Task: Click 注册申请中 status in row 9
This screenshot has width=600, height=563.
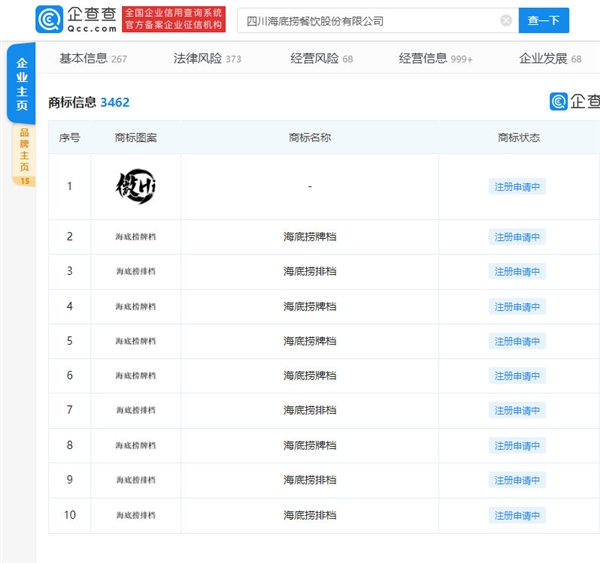Action: [517, 480]
